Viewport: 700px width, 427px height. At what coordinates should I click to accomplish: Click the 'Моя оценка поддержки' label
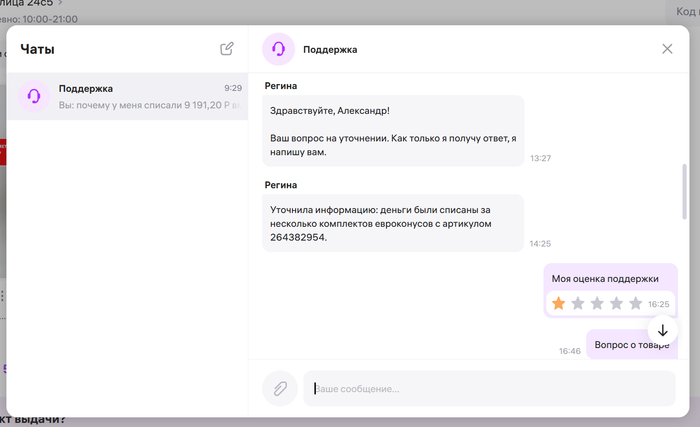click(x=605, y=278)
